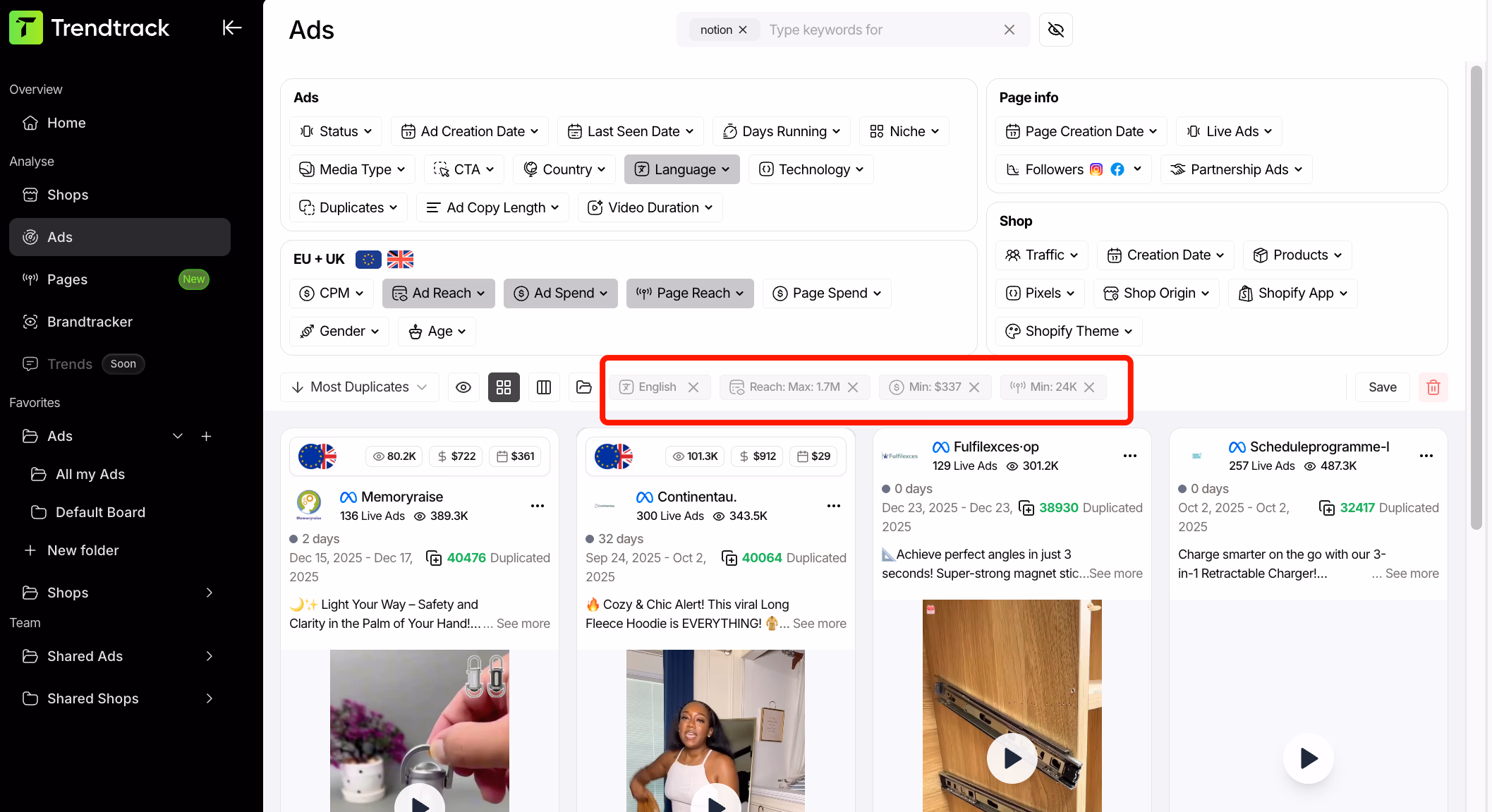Open the Brandtracker panel
This screenshot has width=1492, height=812.
89,322
